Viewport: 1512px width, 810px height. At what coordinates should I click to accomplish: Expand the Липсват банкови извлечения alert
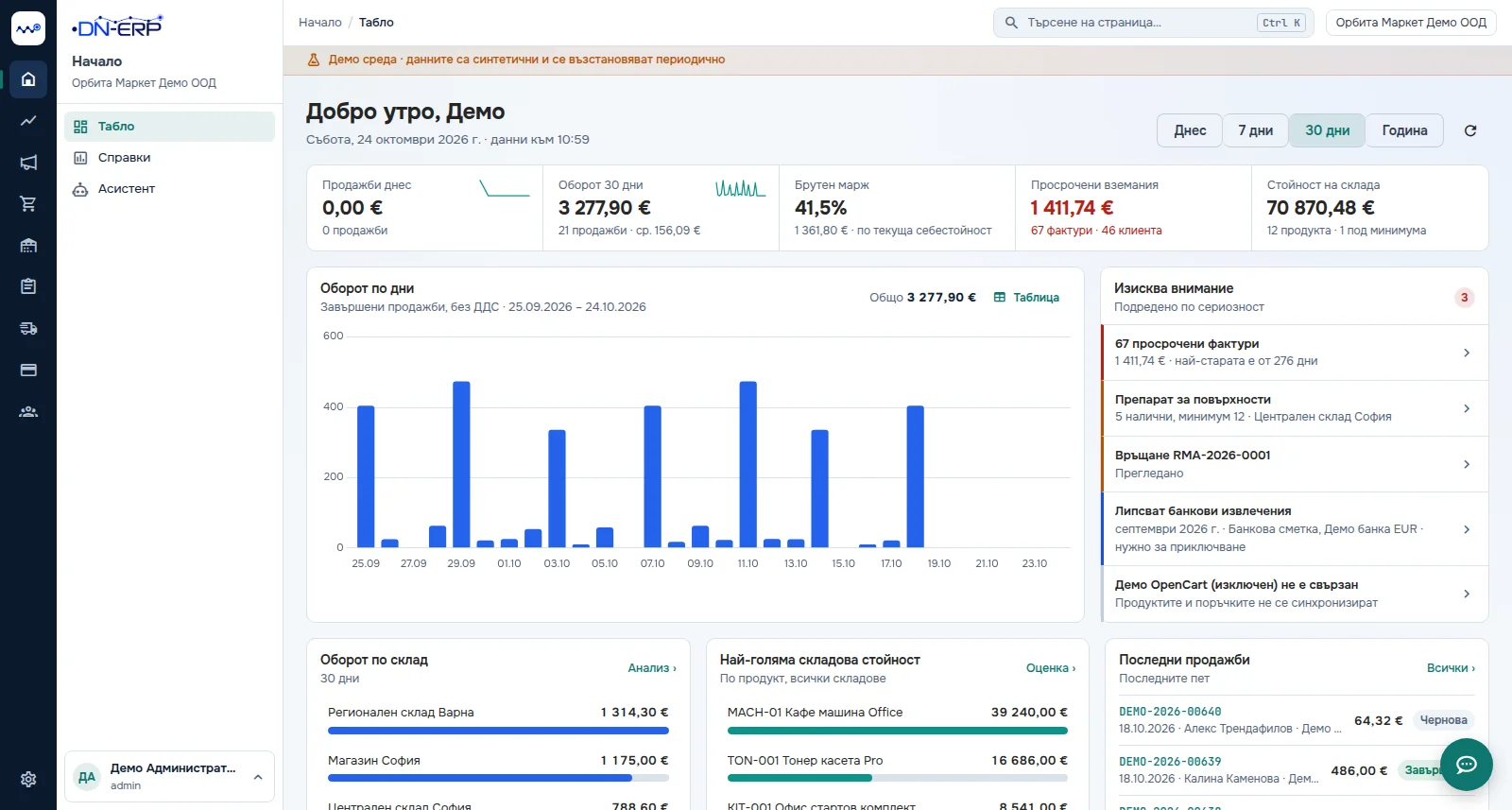click(1295, 529)
